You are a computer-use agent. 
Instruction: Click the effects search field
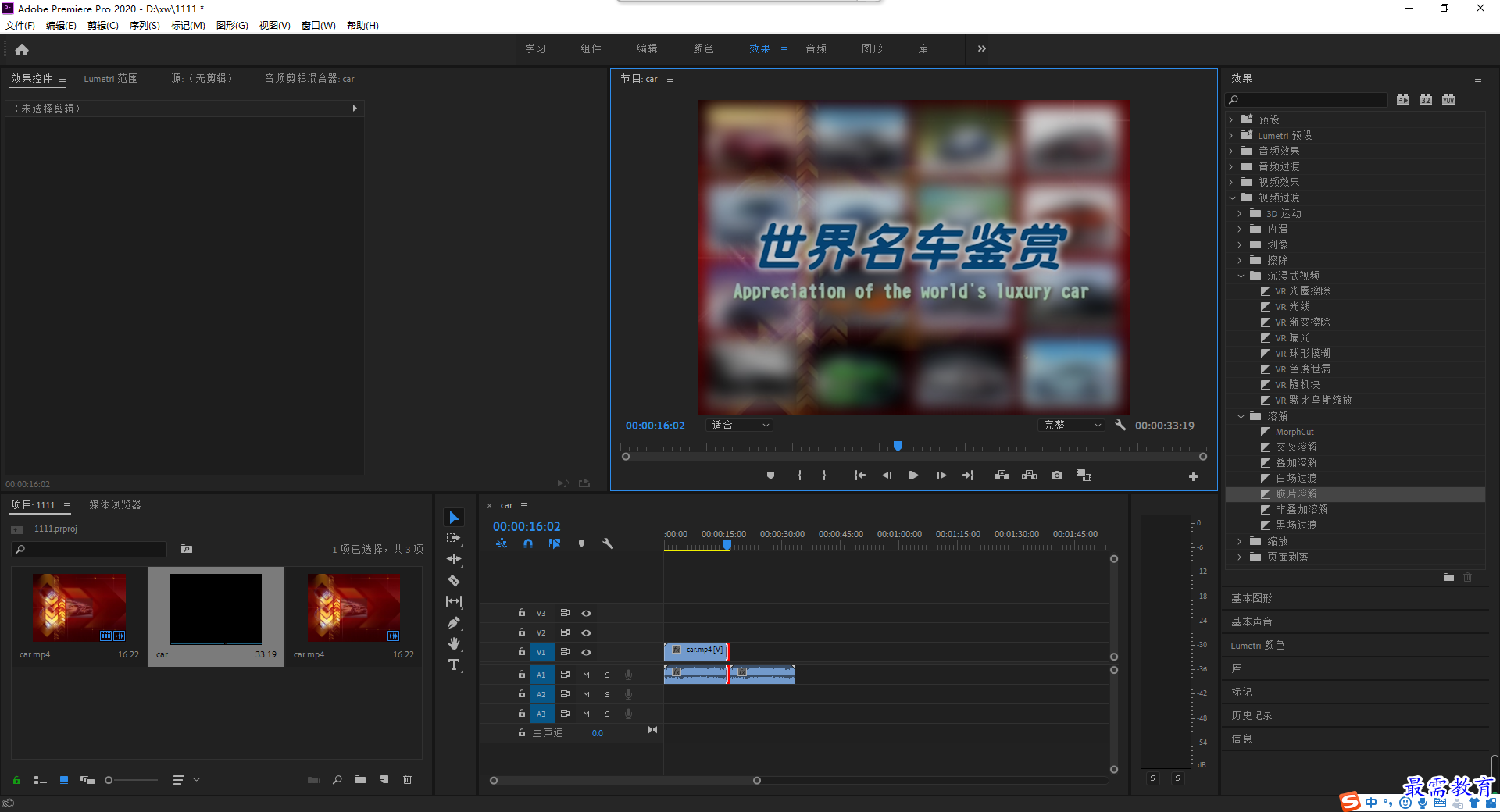pyautogui.click(x=1306, y=100)
